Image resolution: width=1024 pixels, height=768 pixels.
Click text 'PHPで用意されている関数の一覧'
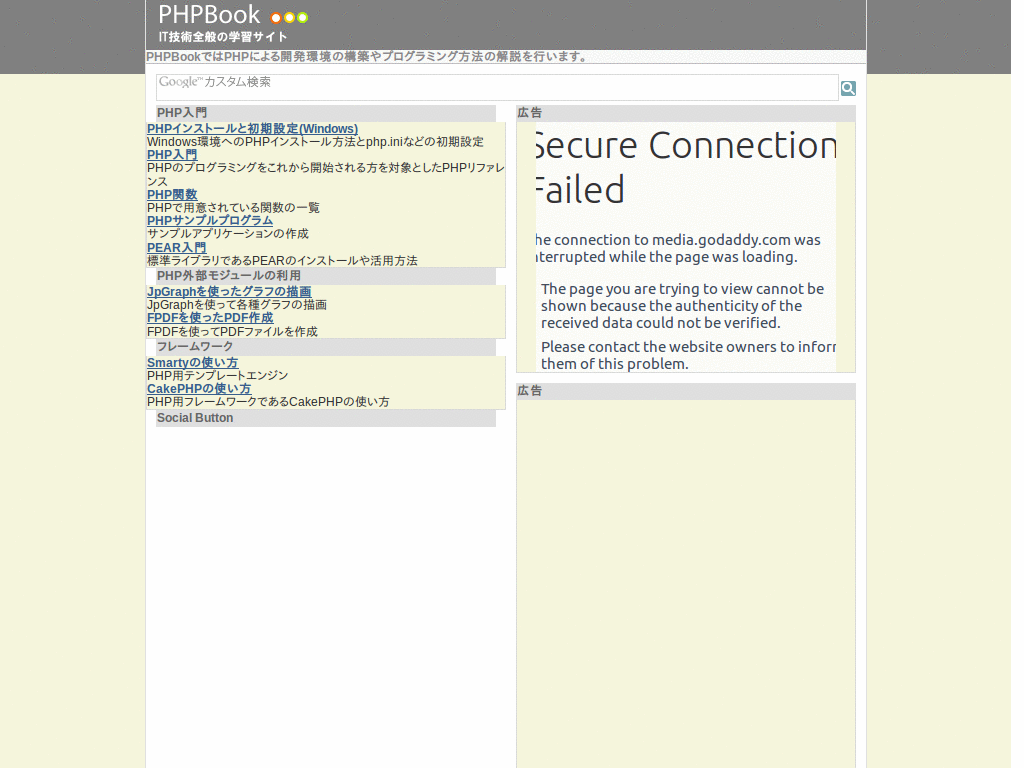tap(233, 208)
